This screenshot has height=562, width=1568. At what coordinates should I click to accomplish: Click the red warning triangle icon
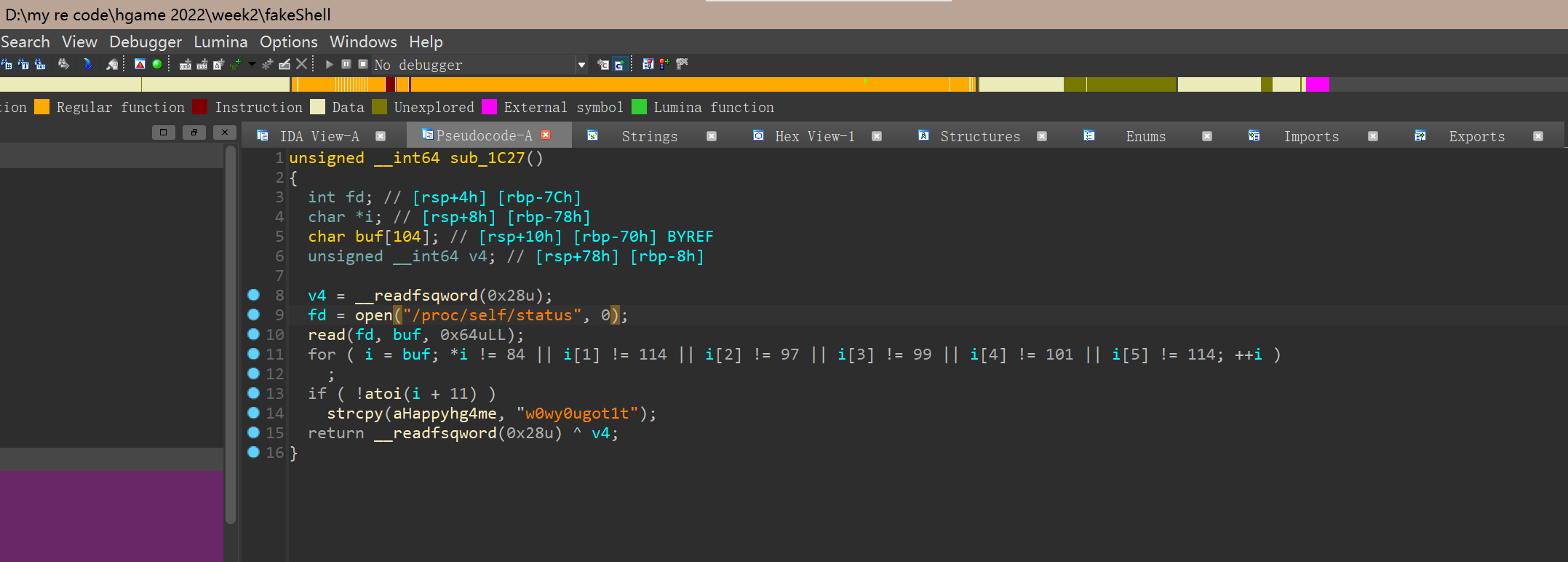coord(140,64)
